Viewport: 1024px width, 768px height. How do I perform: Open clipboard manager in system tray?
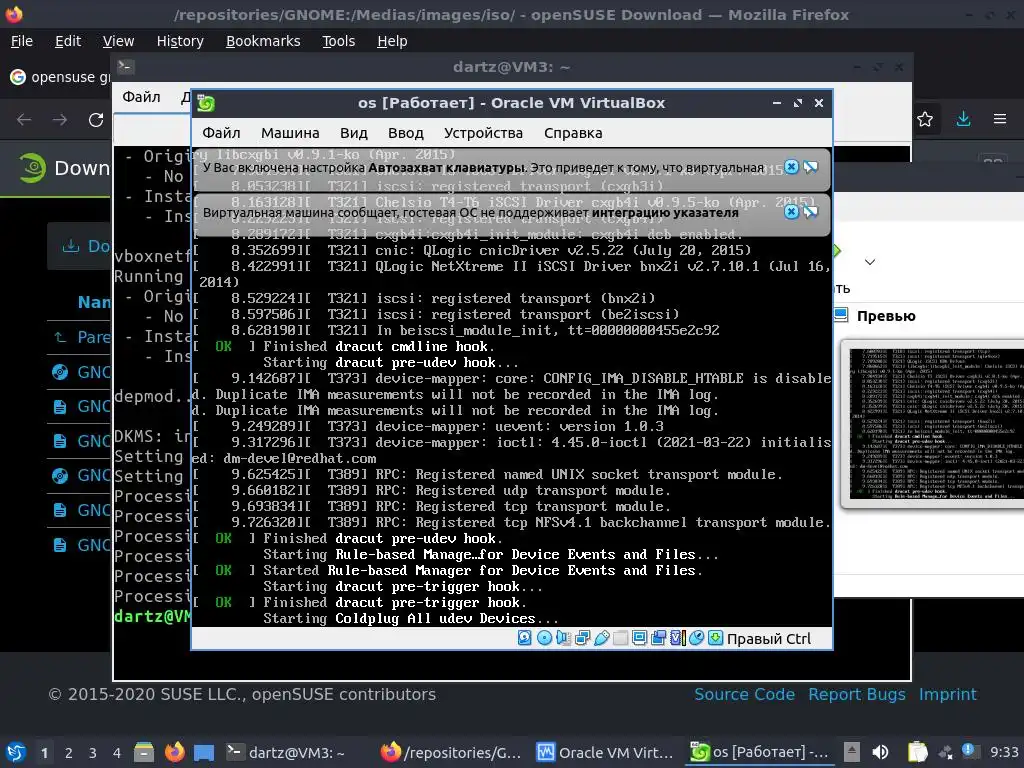click(x=918, y=752)
